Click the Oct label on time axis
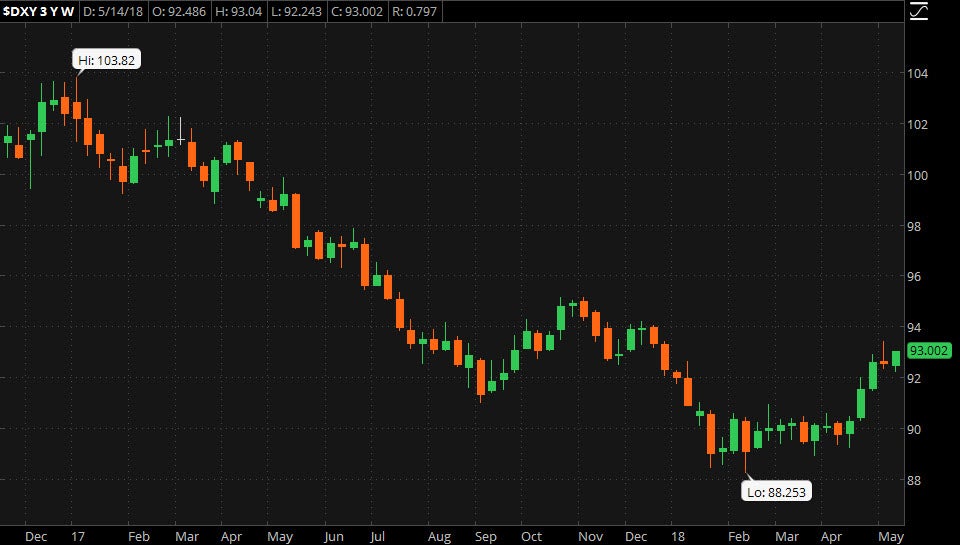 click(x=531, y=536)
